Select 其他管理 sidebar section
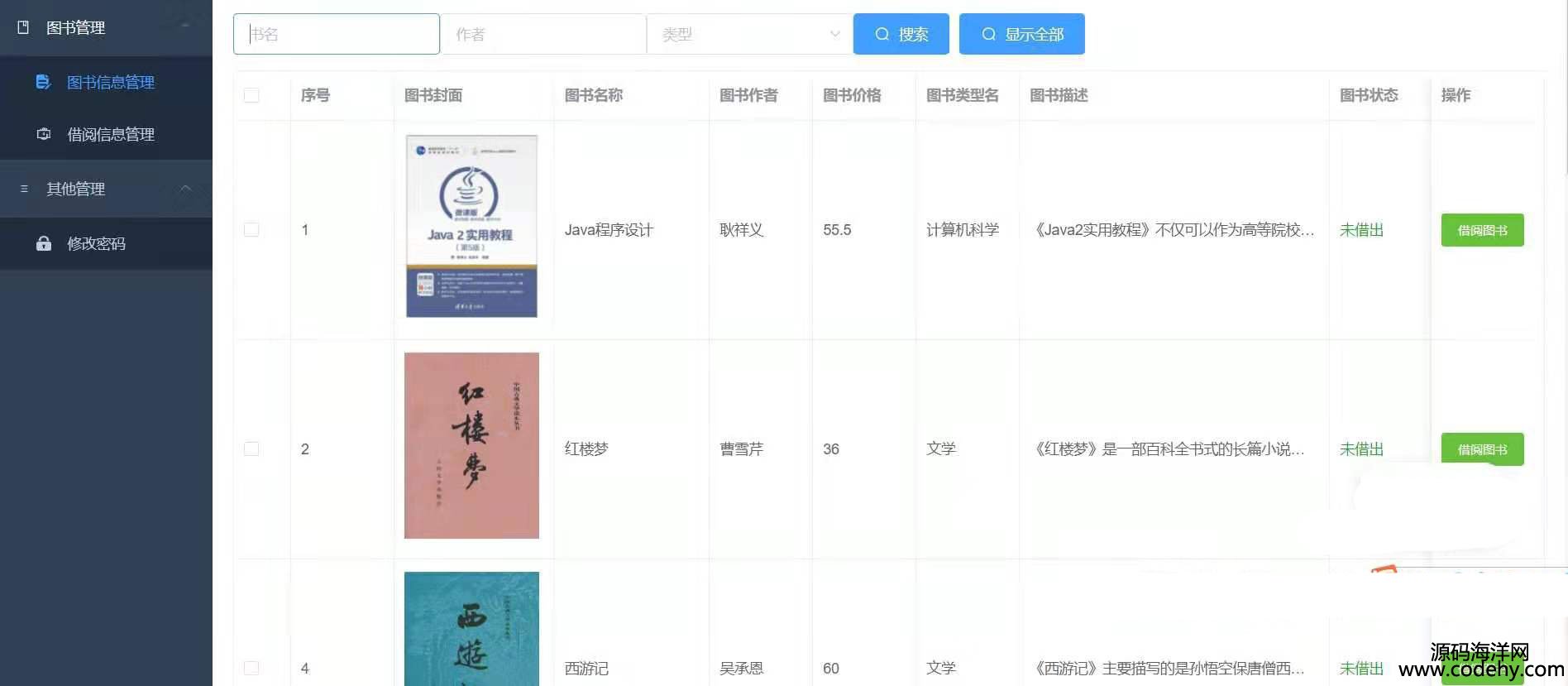 [106, 189]
